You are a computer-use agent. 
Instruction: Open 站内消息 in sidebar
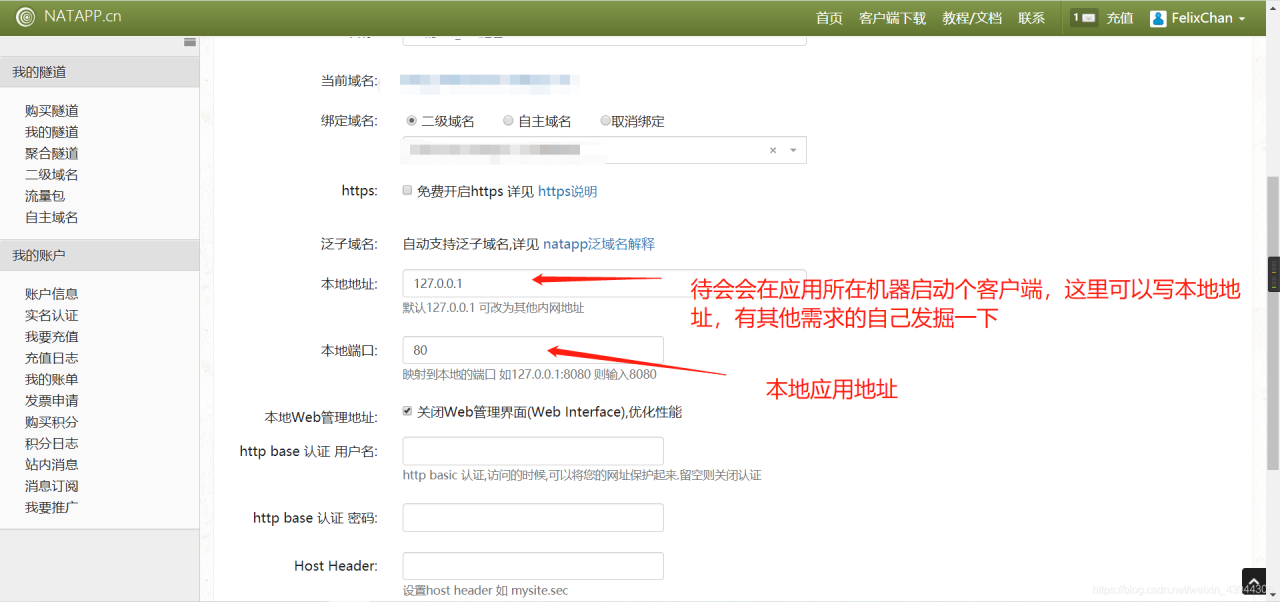(52, 464)
